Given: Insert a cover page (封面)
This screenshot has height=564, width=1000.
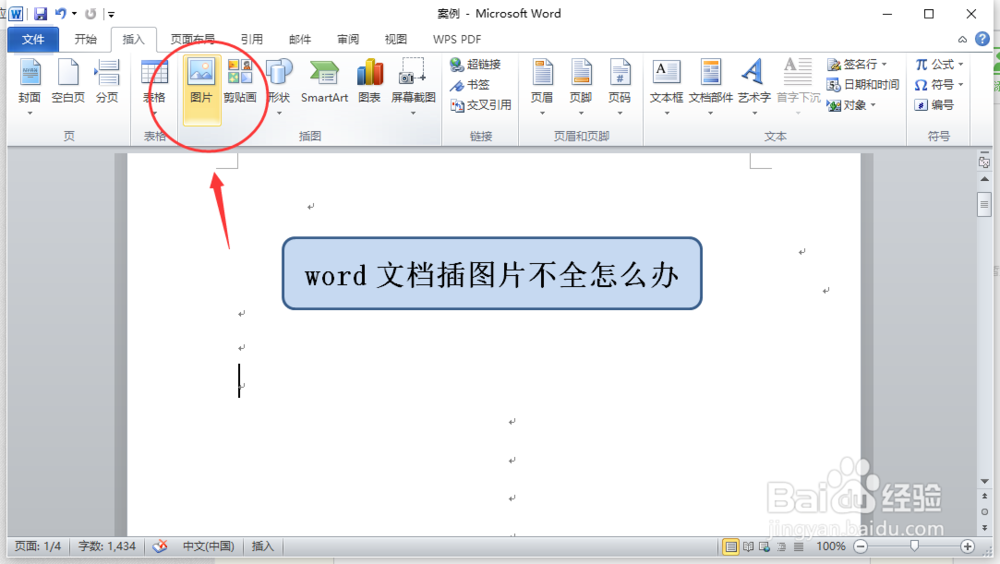Looking at the screenshot, I should tap(29, 82).
